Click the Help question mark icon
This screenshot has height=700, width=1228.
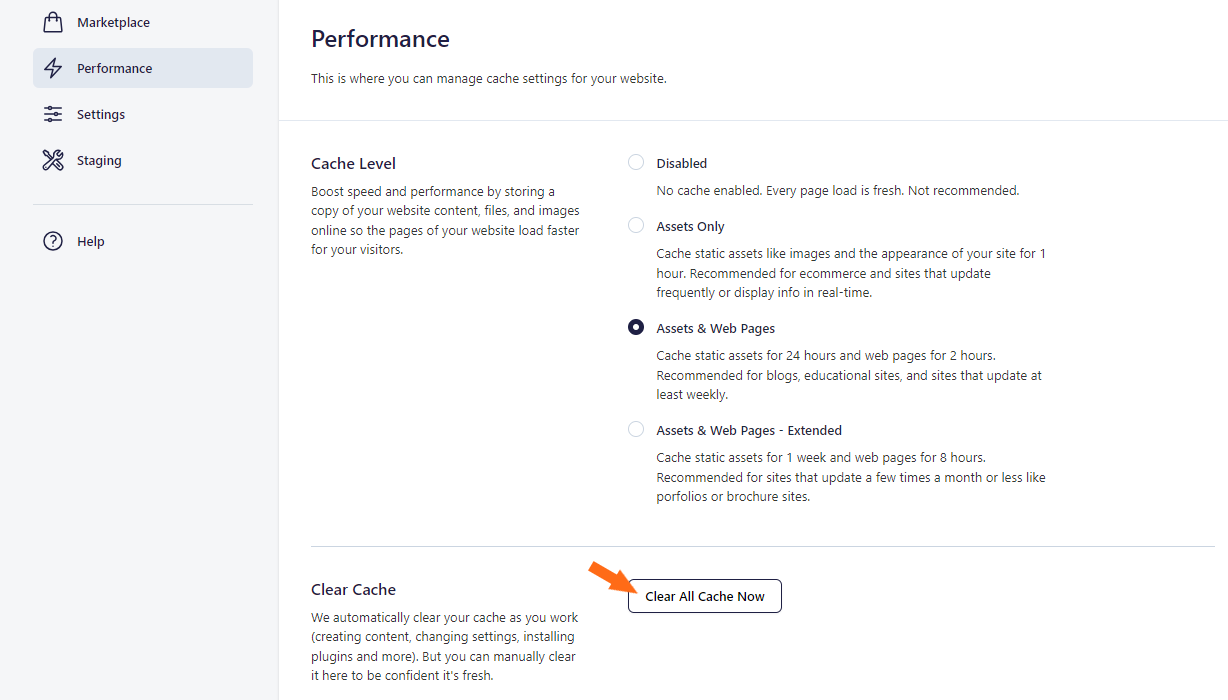pos(52,240)
